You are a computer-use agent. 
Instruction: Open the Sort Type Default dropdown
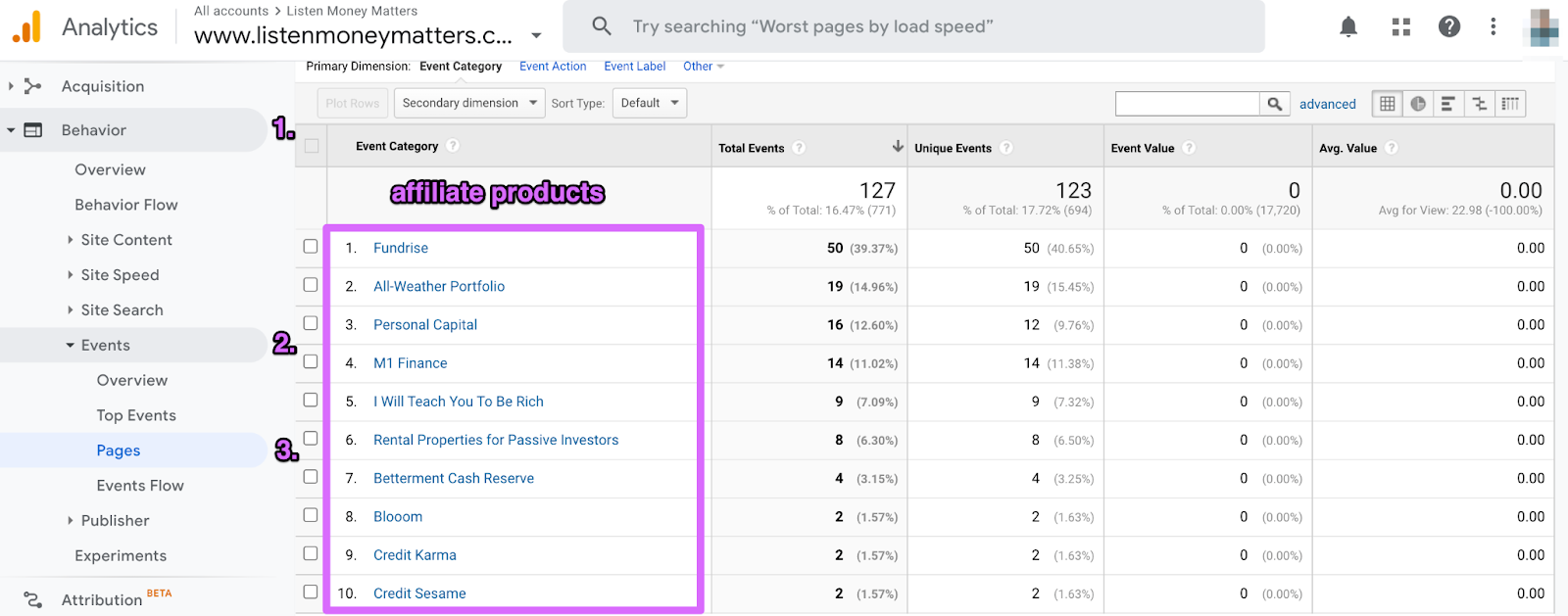tap(650, 103)
